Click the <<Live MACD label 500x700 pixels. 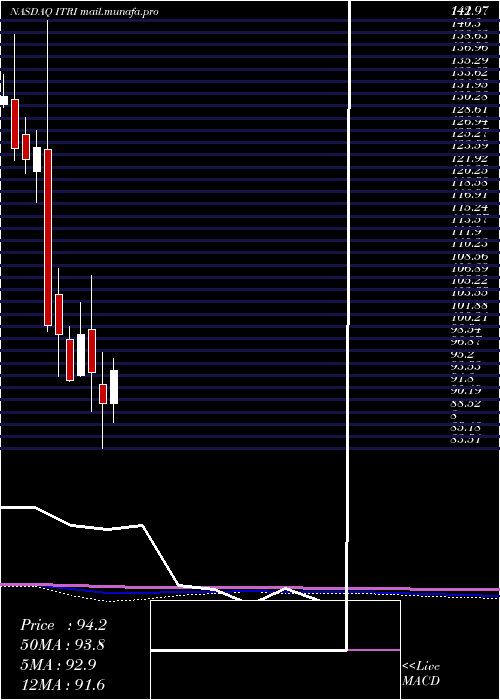tap(421, 674)
